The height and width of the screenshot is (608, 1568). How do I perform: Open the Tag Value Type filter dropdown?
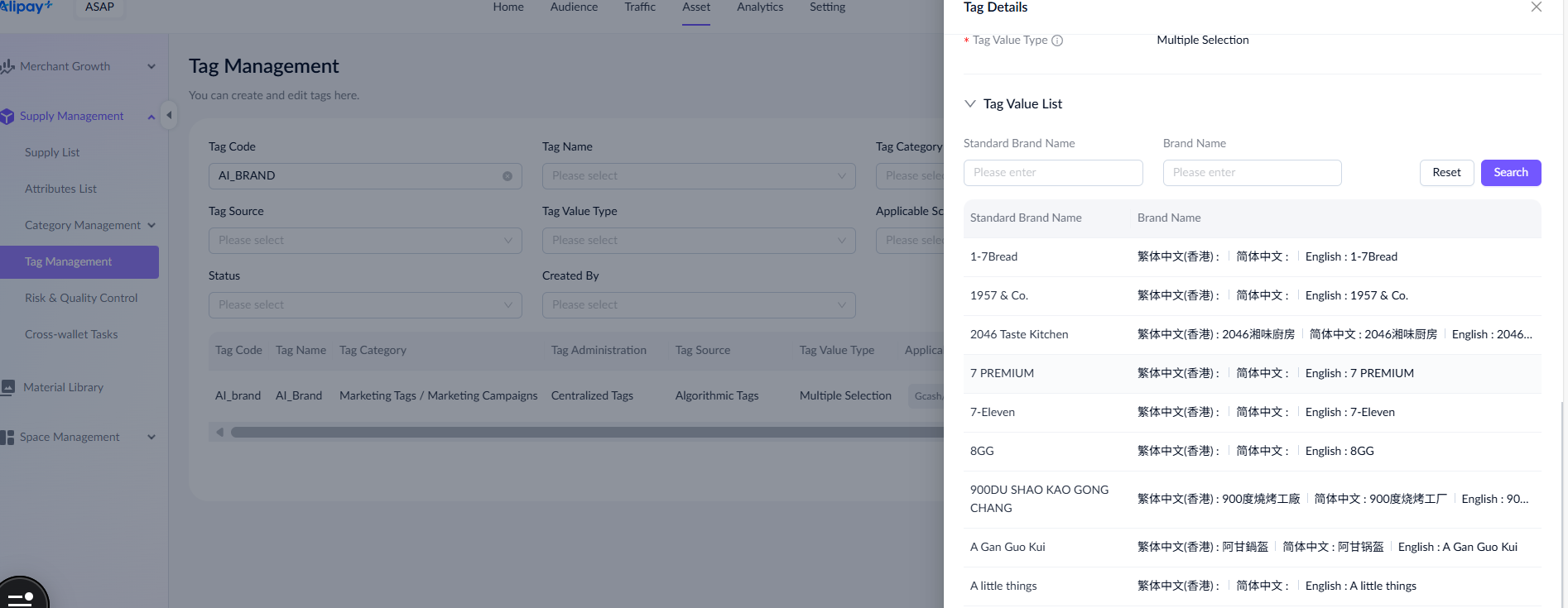point(699,241)
